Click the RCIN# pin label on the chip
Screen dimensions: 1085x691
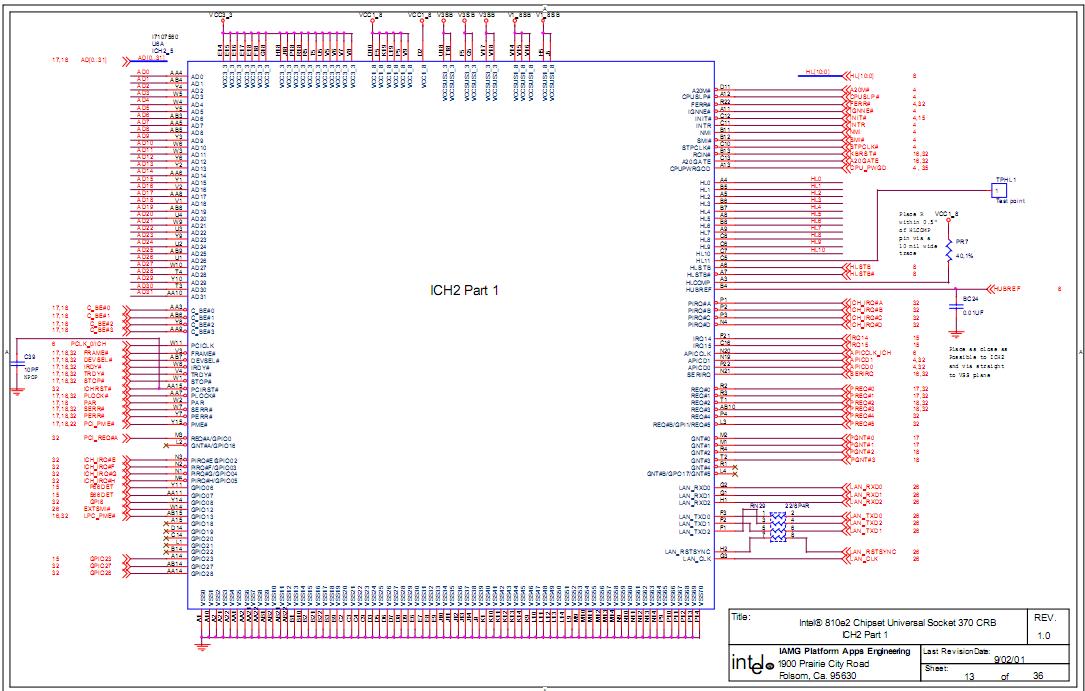click(x=702, y=154)
